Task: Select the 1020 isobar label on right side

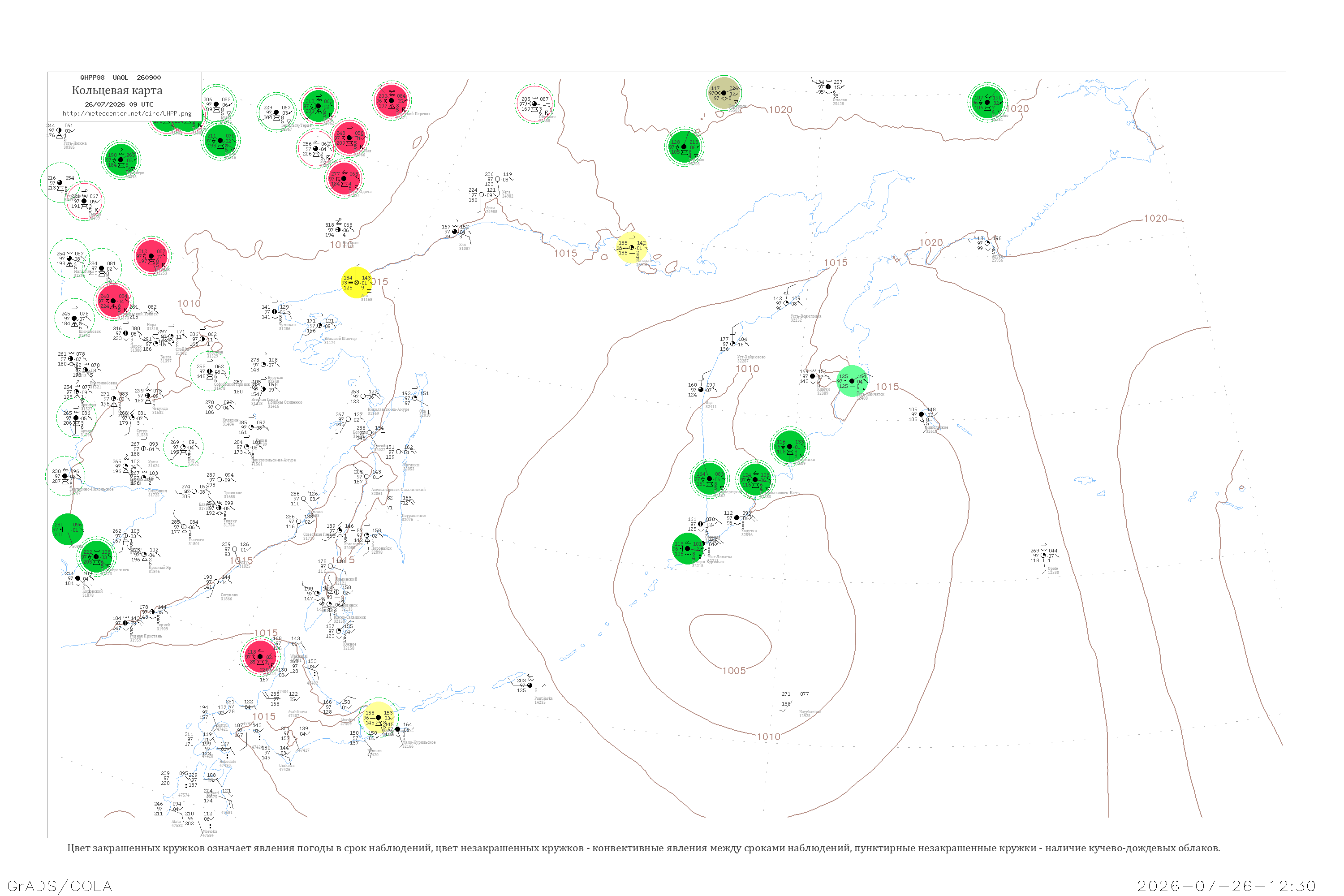Action: coord(1155,218)
